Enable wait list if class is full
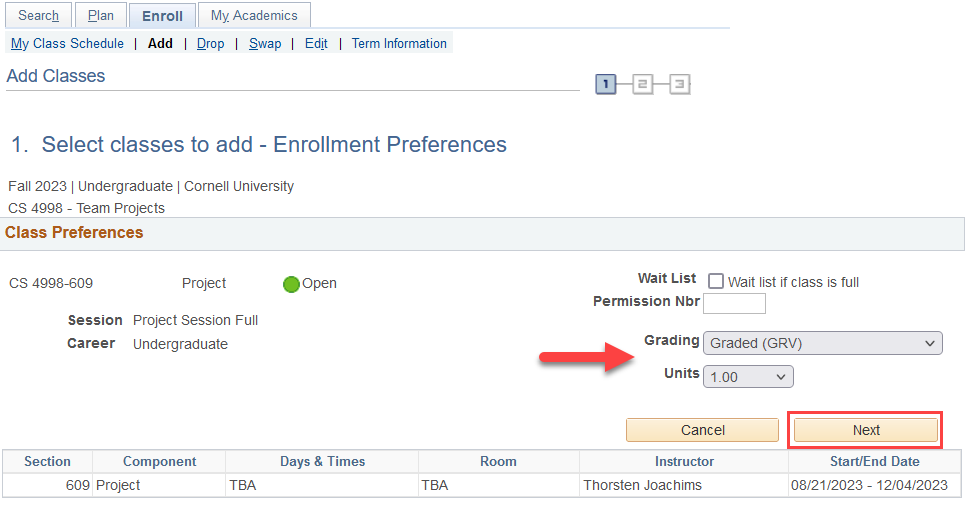The height and width of the screenshot is (515, 967). pos(716,282)
